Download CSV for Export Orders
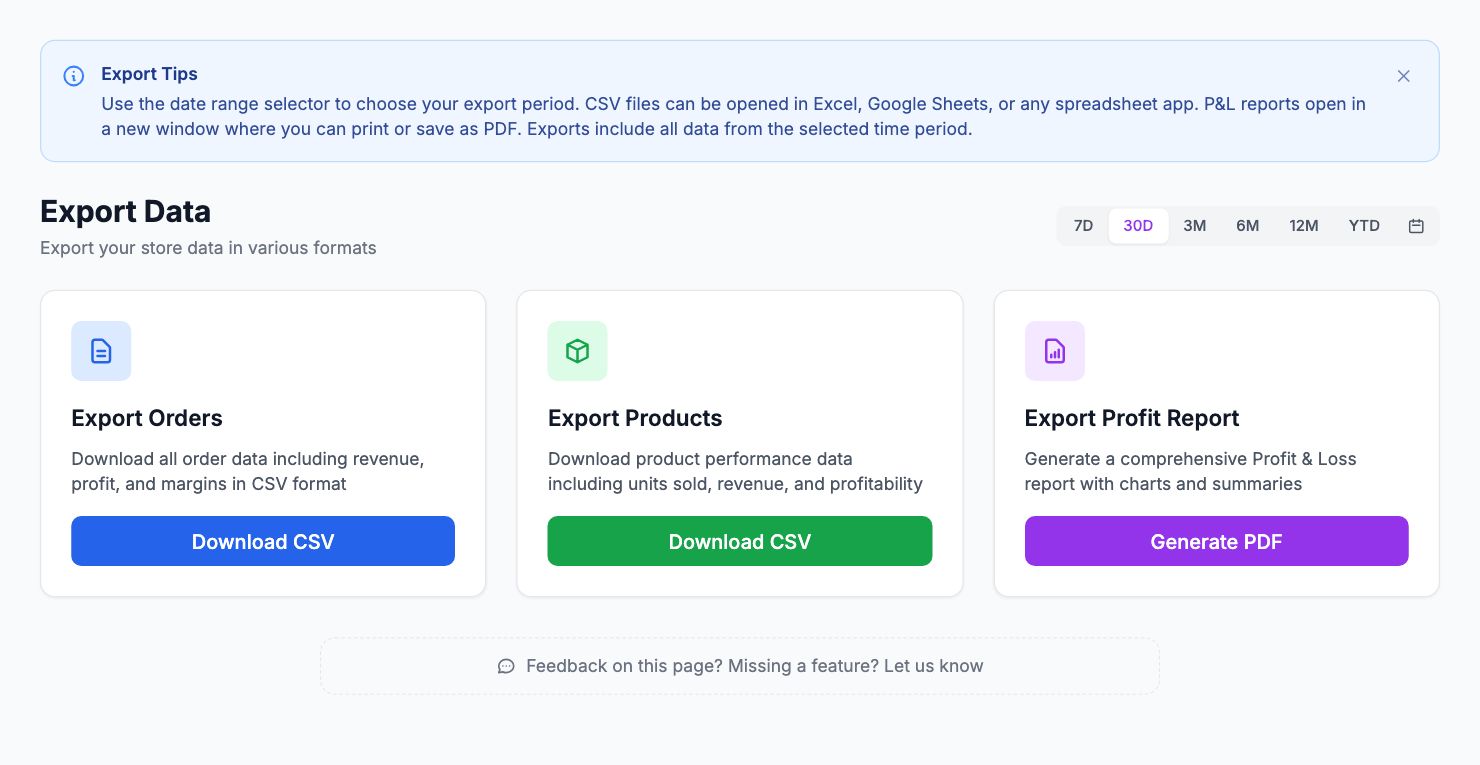 263,541
